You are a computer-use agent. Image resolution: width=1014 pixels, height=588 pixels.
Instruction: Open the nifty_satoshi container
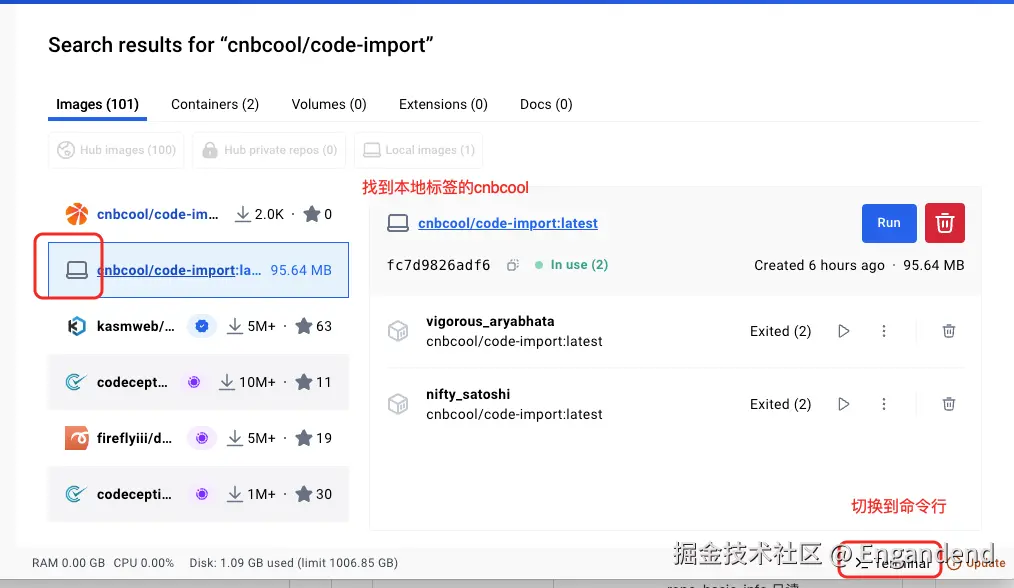tap(468, 395)
